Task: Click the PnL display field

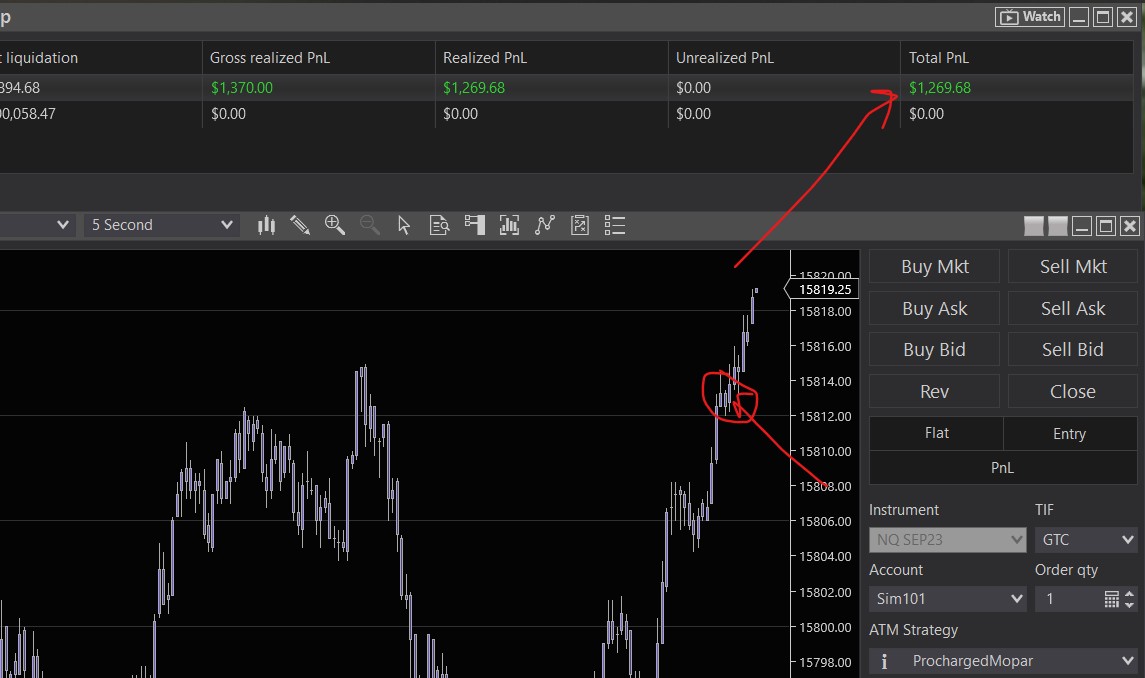Action: click(x=1003, y=468)
